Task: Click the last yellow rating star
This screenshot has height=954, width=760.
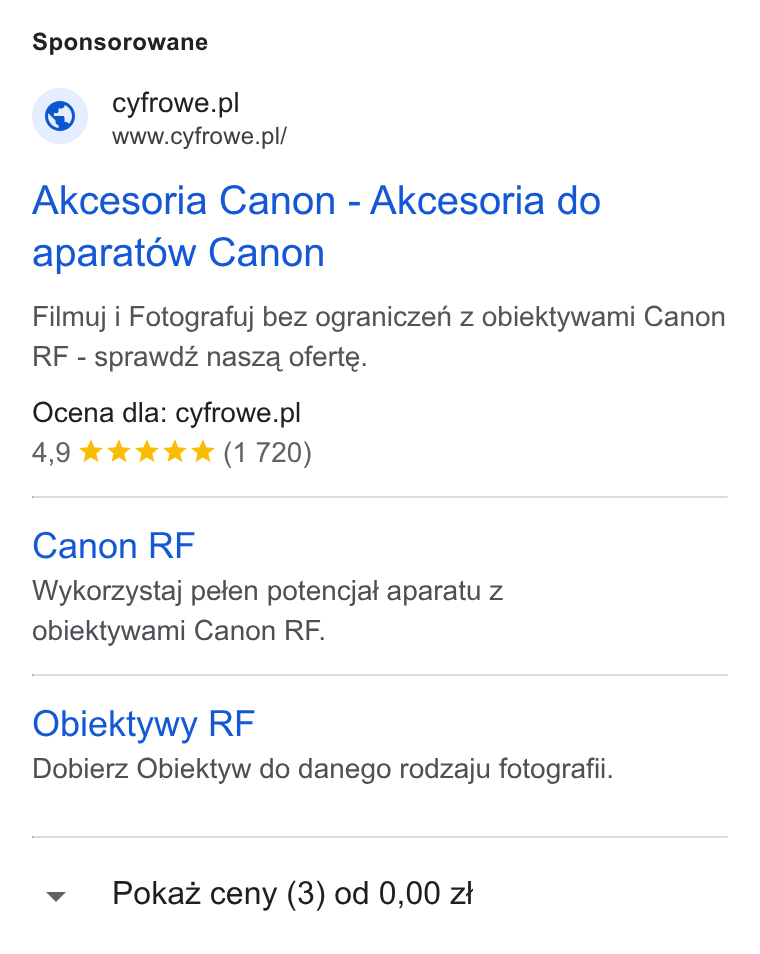Action: click(x=203, y=452)
